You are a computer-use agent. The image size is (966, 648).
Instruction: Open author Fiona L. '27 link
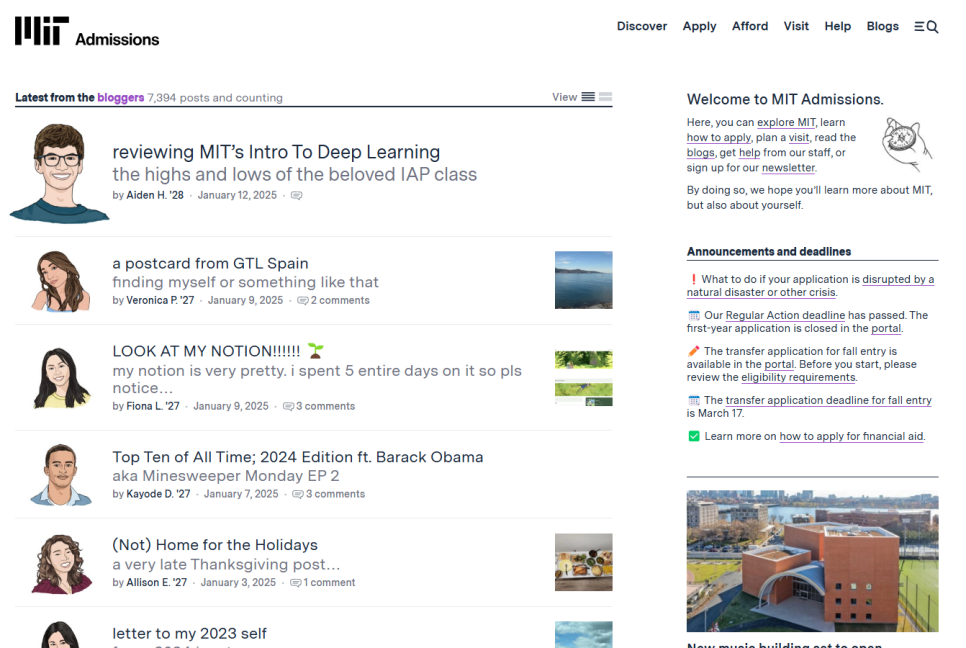coord(153,406)
